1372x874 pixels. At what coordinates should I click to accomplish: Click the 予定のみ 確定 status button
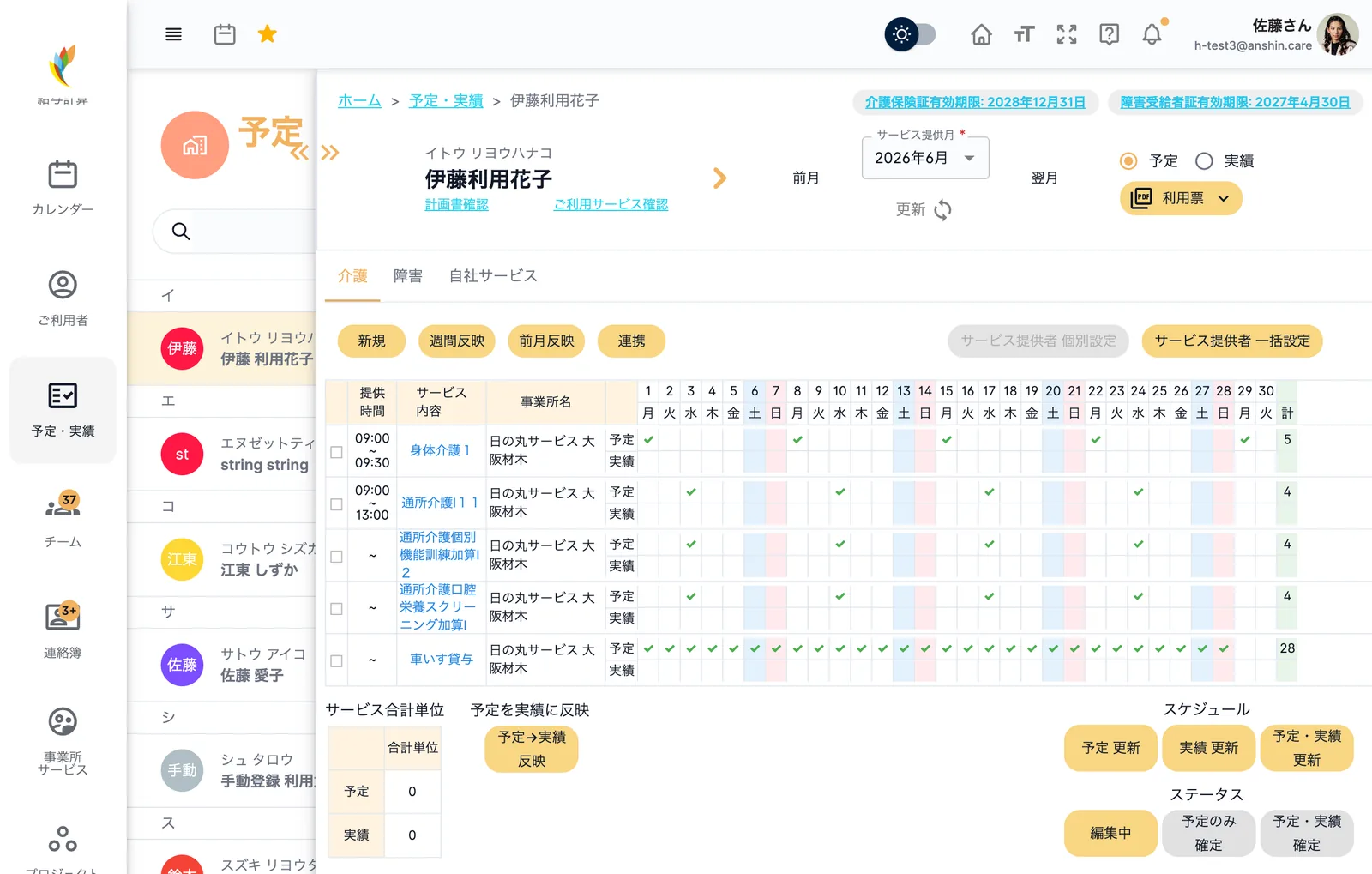(1209, 833)
